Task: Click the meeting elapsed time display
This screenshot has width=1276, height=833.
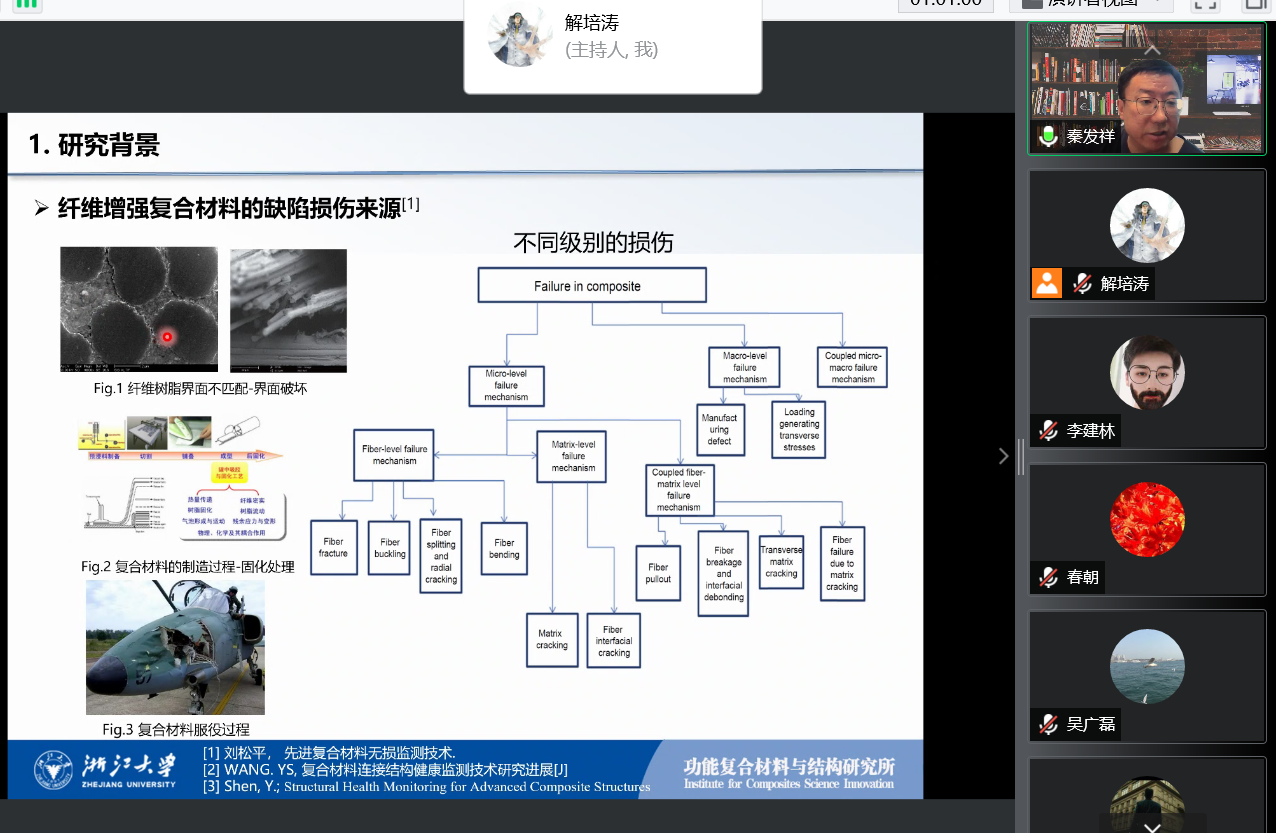Action: 945,3
